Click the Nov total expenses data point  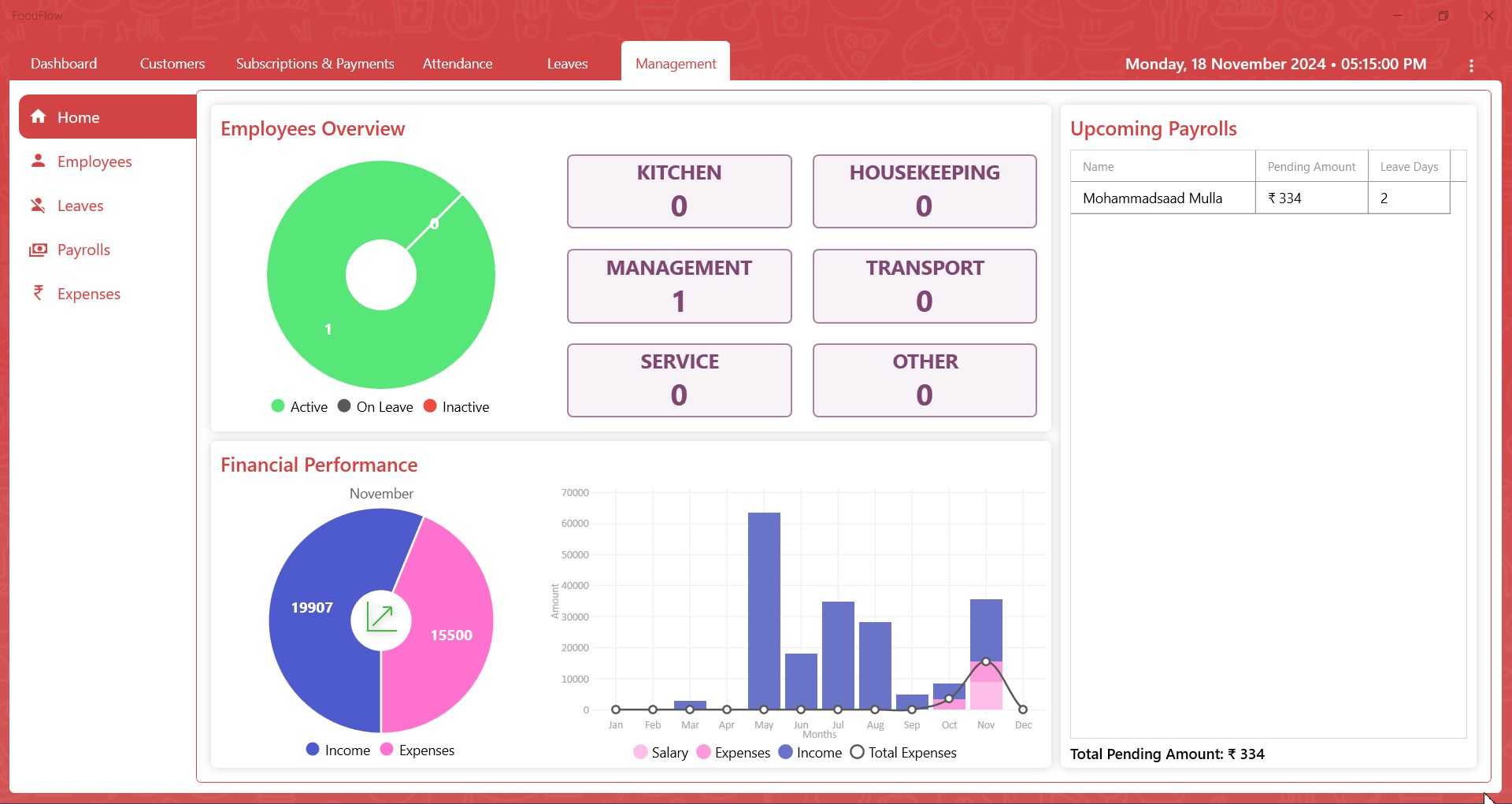pyautogui.click(x=986, y=661)
